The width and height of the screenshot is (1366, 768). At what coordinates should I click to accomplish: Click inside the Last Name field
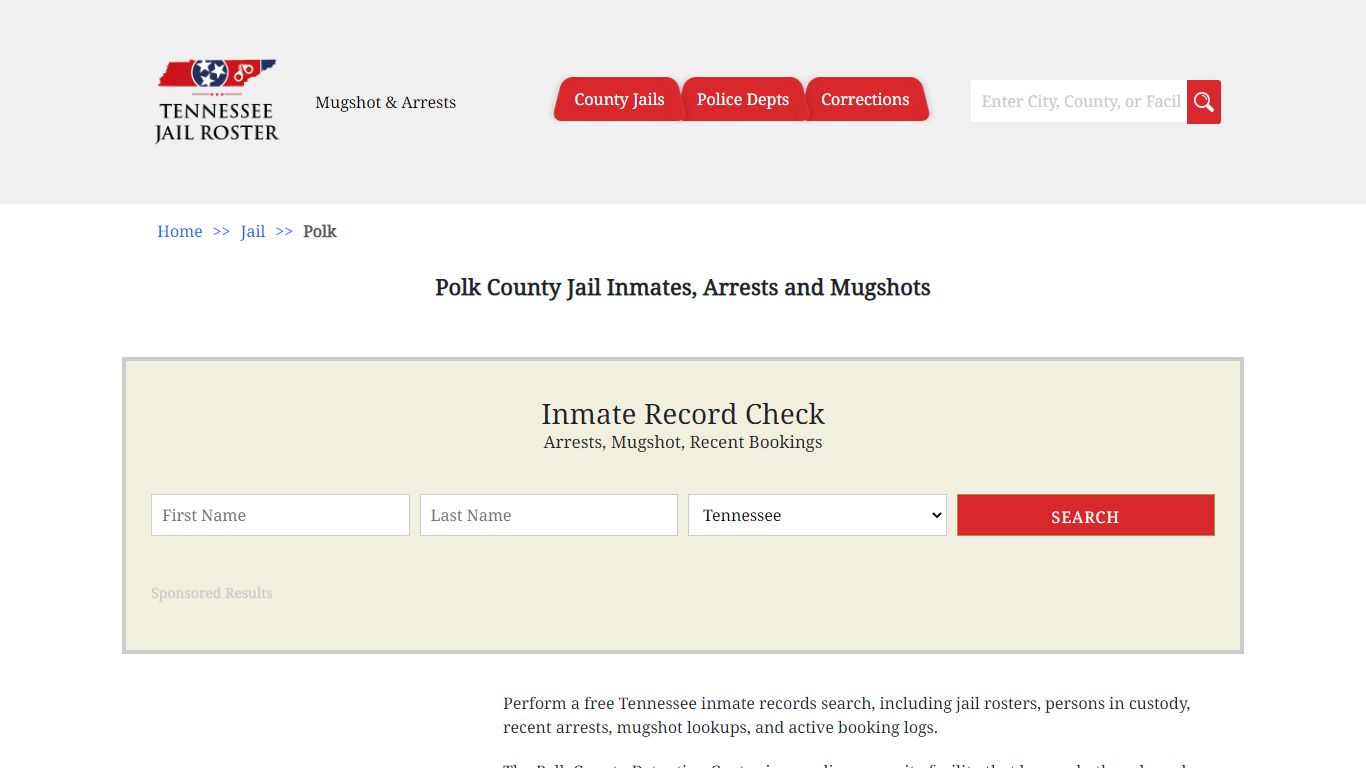pos(549,515)
